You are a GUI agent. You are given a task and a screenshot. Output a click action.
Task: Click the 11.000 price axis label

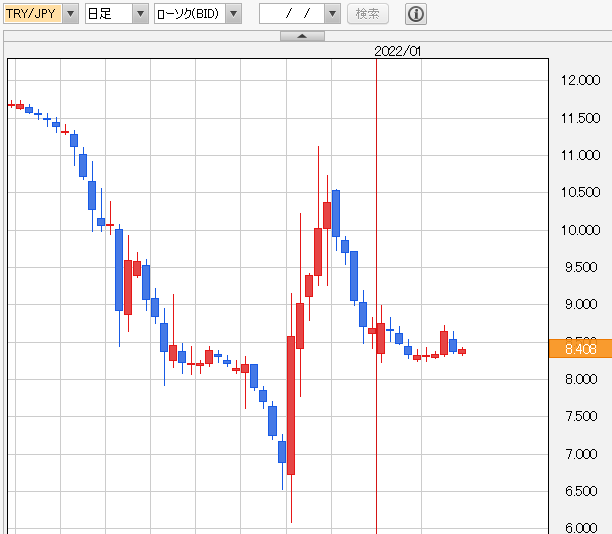coord(580,155)
